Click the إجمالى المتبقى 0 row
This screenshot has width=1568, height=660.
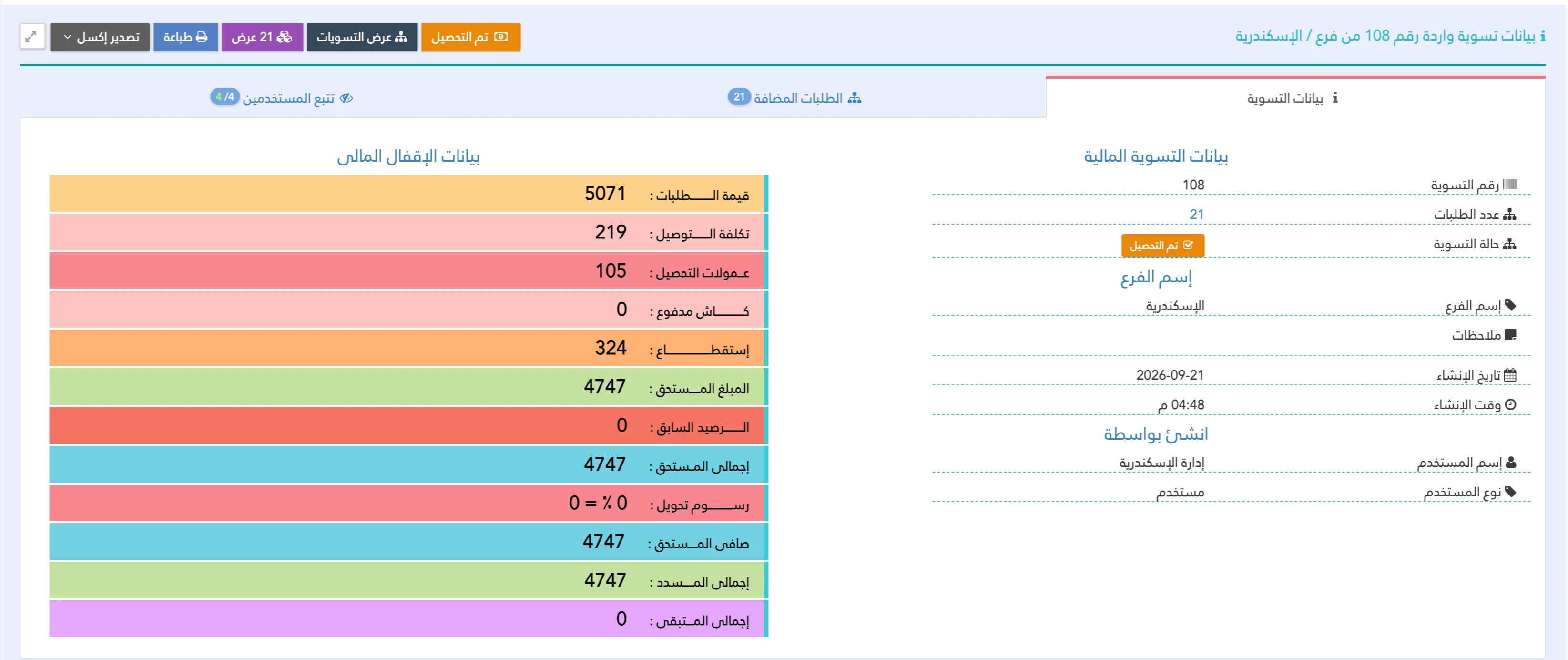coord(408,619)
